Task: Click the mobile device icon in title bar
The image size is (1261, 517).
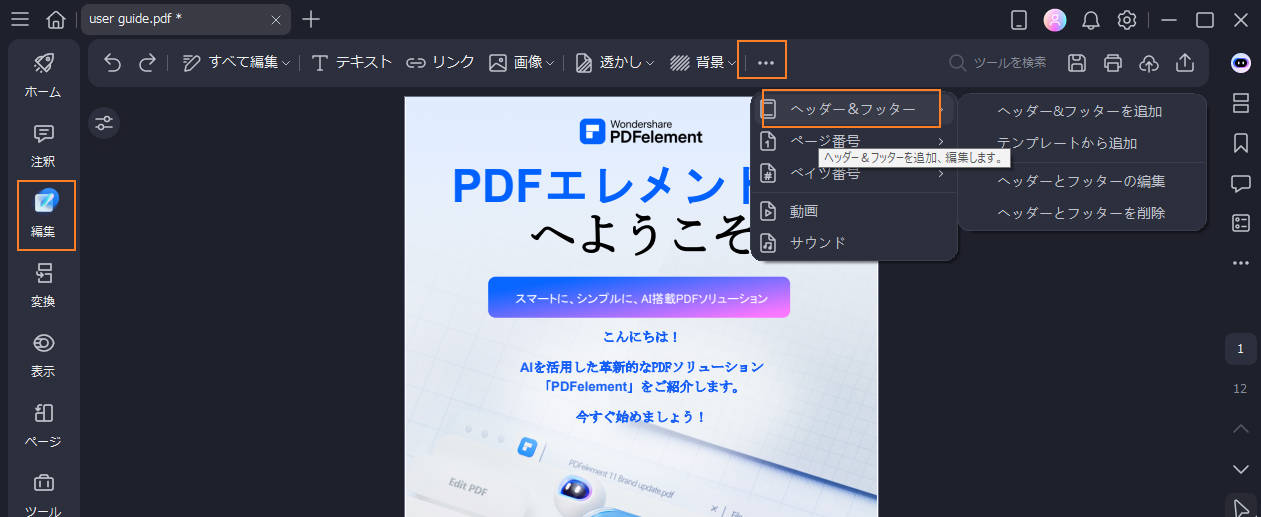Action: [x=1019, y=20]
